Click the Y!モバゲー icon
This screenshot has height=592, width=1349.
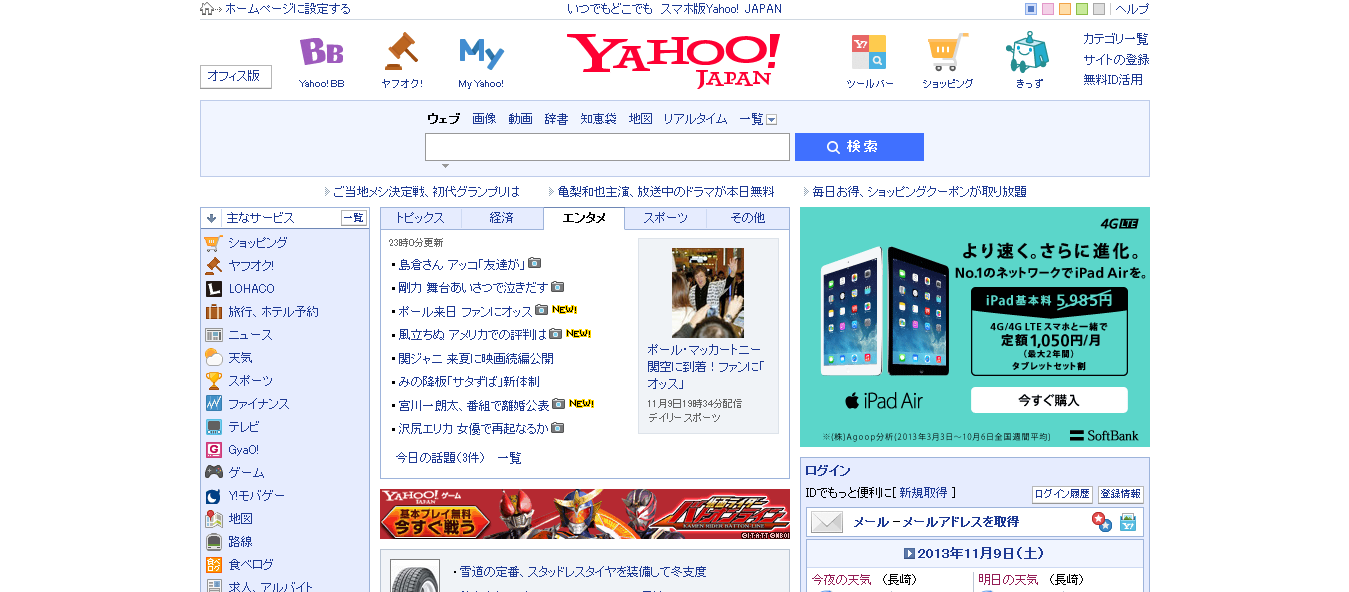click(213, 496)
